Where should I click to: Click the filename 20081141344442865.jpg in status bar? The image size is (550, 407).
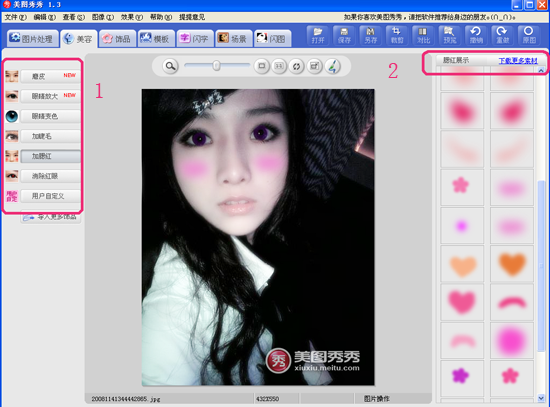click(x=126, y=399)
